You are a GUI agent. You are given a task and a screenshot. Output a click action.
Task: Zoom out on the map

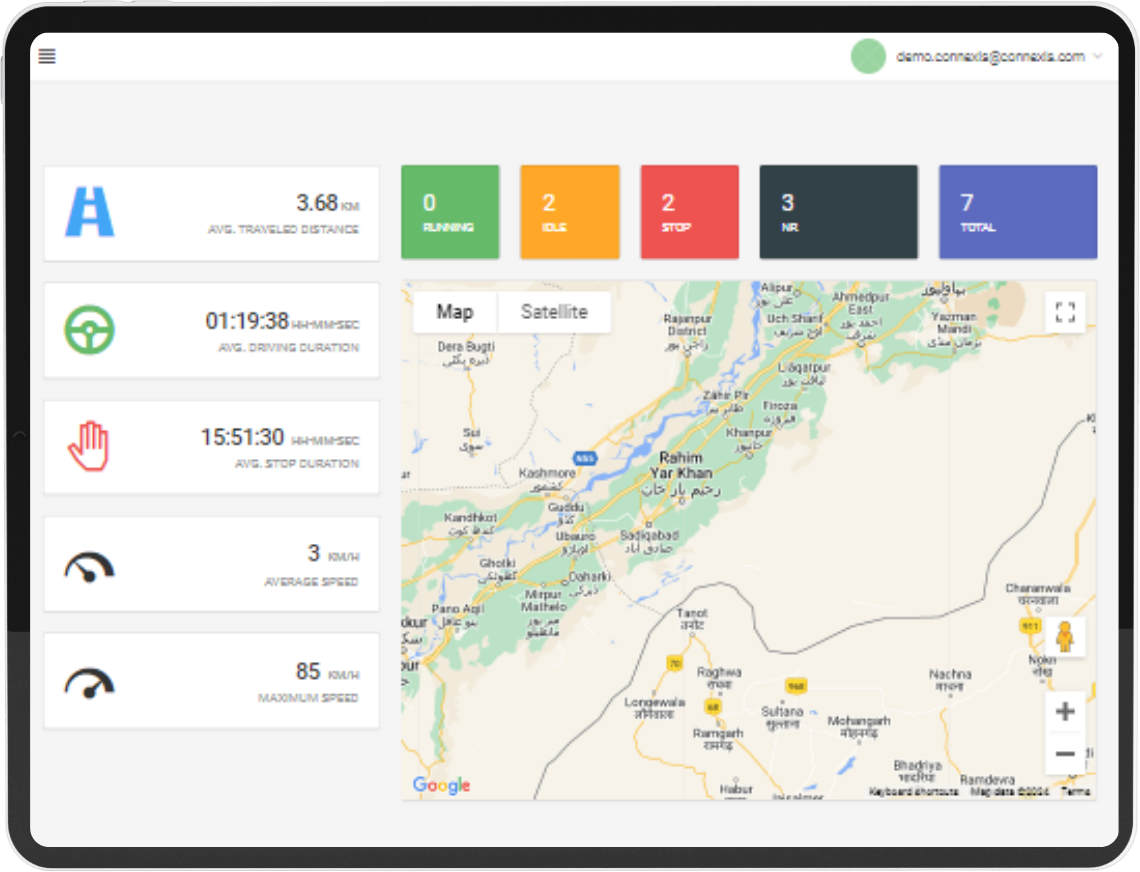pyautogui.click(x=1065, y=754)
